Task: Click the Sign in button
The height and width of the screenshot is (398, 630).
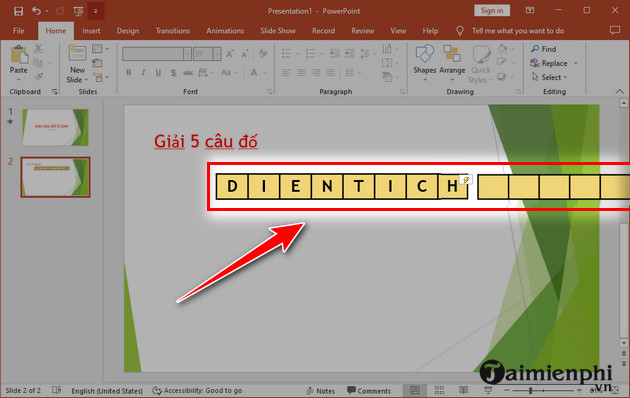Action: [x=492, y=11]
